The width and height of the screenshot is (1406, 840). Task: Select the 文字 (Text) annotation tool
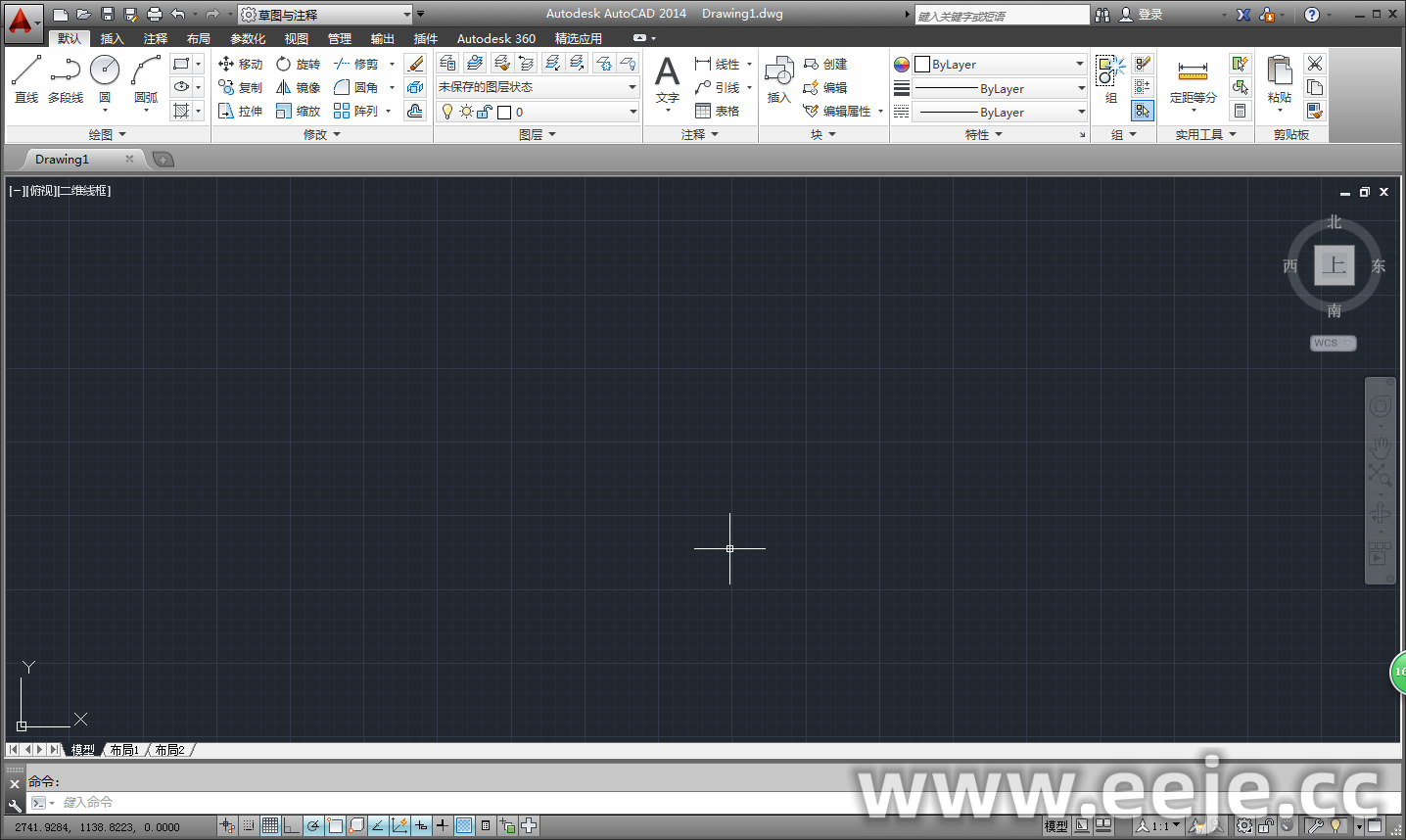click(667, 78)
